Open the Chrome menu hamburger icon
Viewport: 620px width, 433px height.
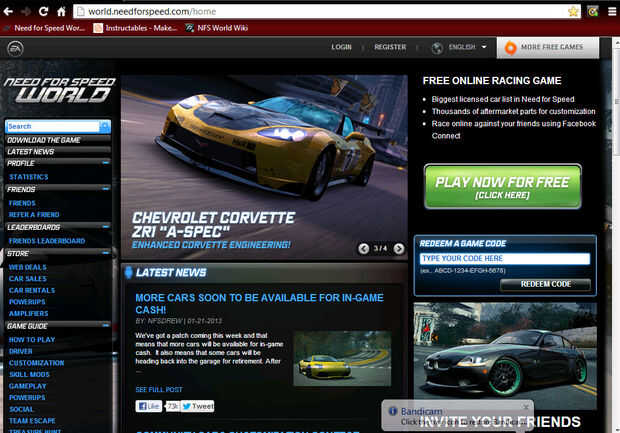612,11
